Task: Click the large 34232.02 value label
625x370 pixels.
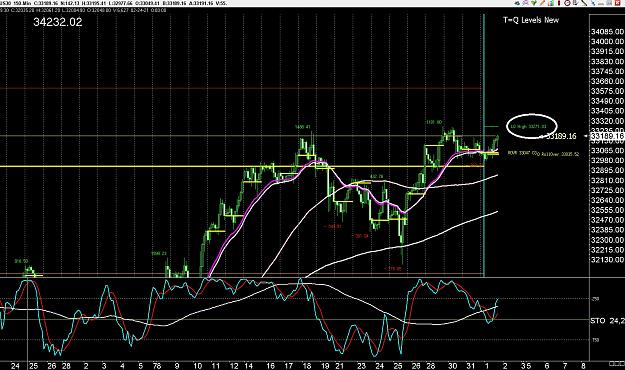Action: [58, 22]
